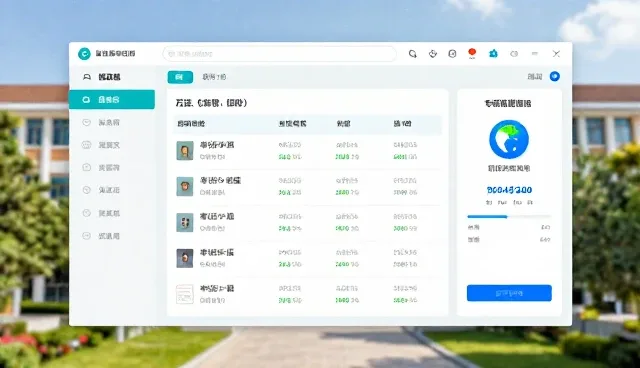Click the gray pill-shaped icon before the minimize button
Screen dimensions: 640x368
pos(514,54)
